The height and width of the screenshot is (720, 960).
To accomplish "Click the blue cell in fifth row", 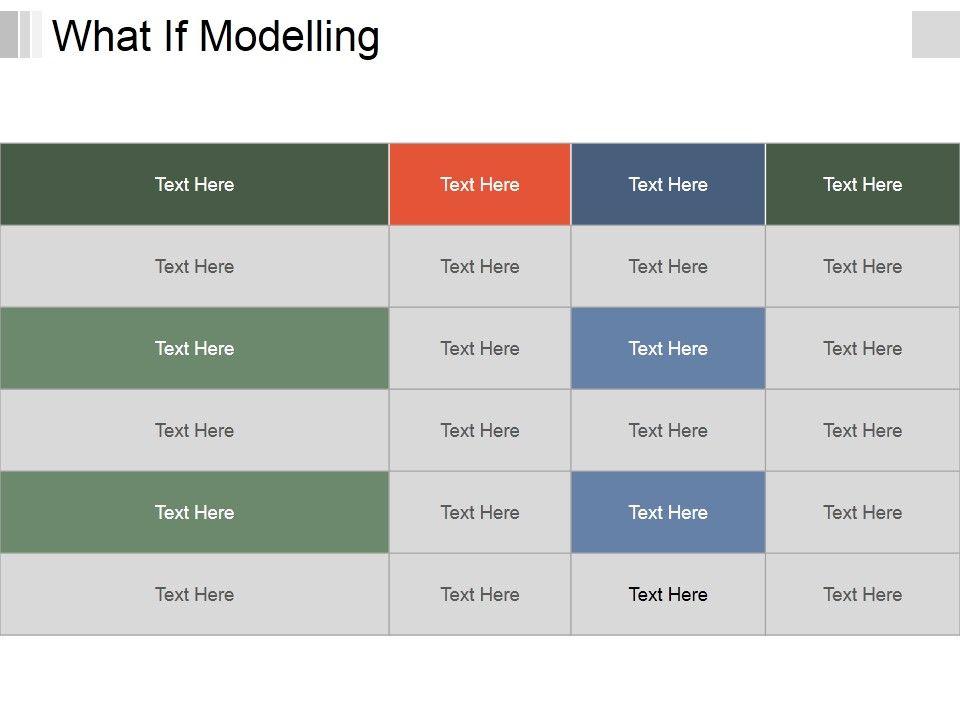I will point(668,512).
